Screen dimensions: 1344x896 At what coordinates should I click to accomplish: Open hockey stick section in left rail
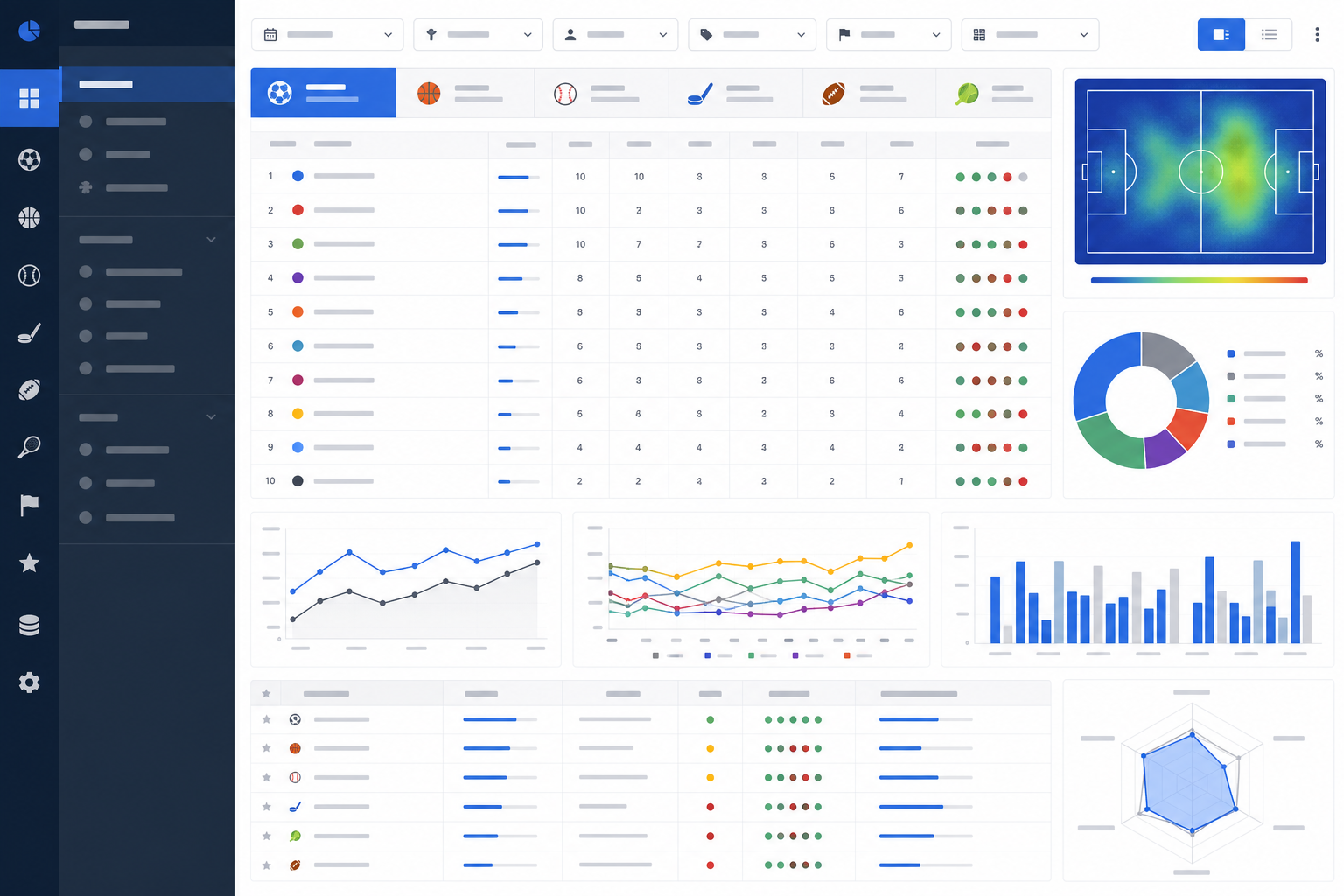point(29,333)
